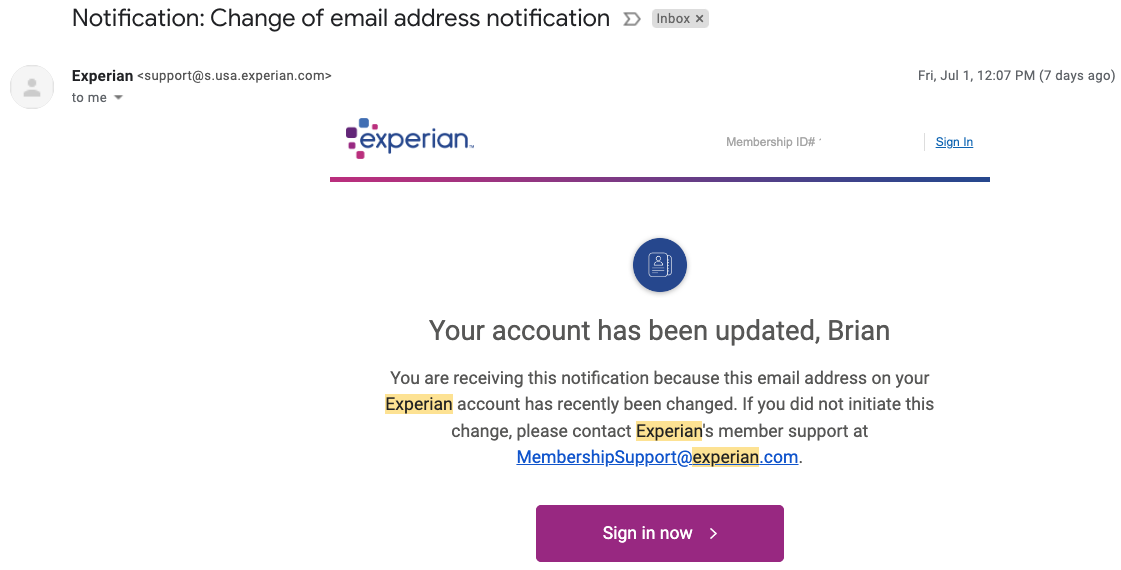Click the sender address support@s.usa.experian.com
Image resolution: width=1121 pixels, height=570 pixels.
tap(234, 76)
